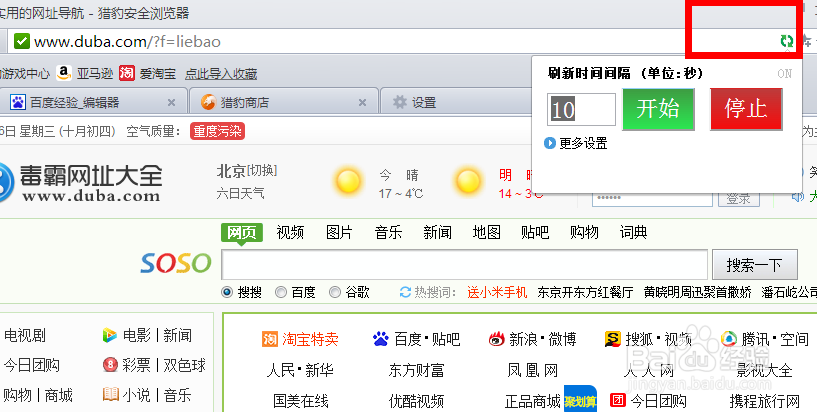
Task: Click the blue arrow icon beside 更多设置
Action: pyautogui.click(x=549, y=143)
